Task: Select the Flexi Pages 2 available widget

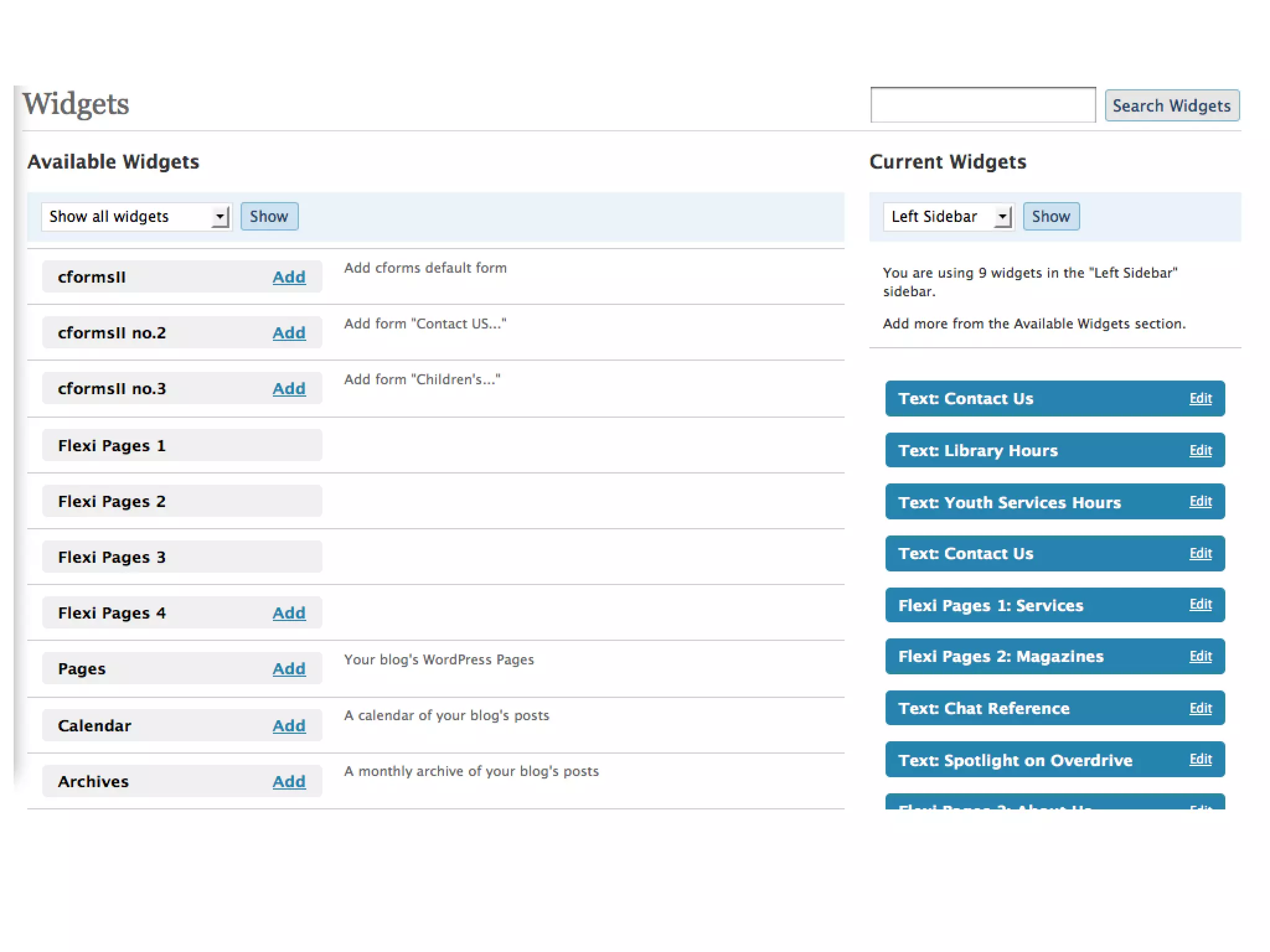Action: [182, 501]
